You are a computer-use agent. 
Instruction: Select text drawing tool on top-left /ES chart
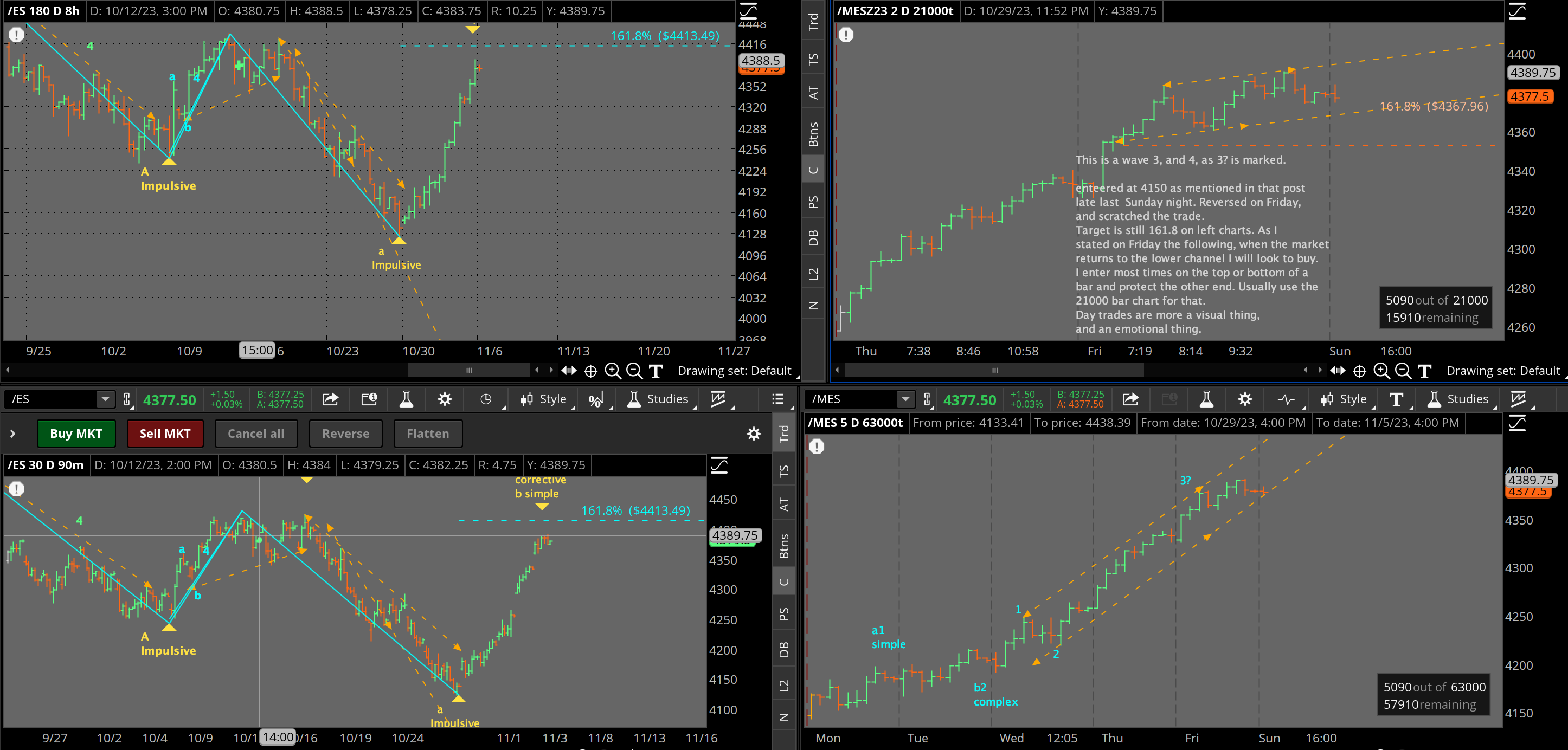tap(655, 371)
